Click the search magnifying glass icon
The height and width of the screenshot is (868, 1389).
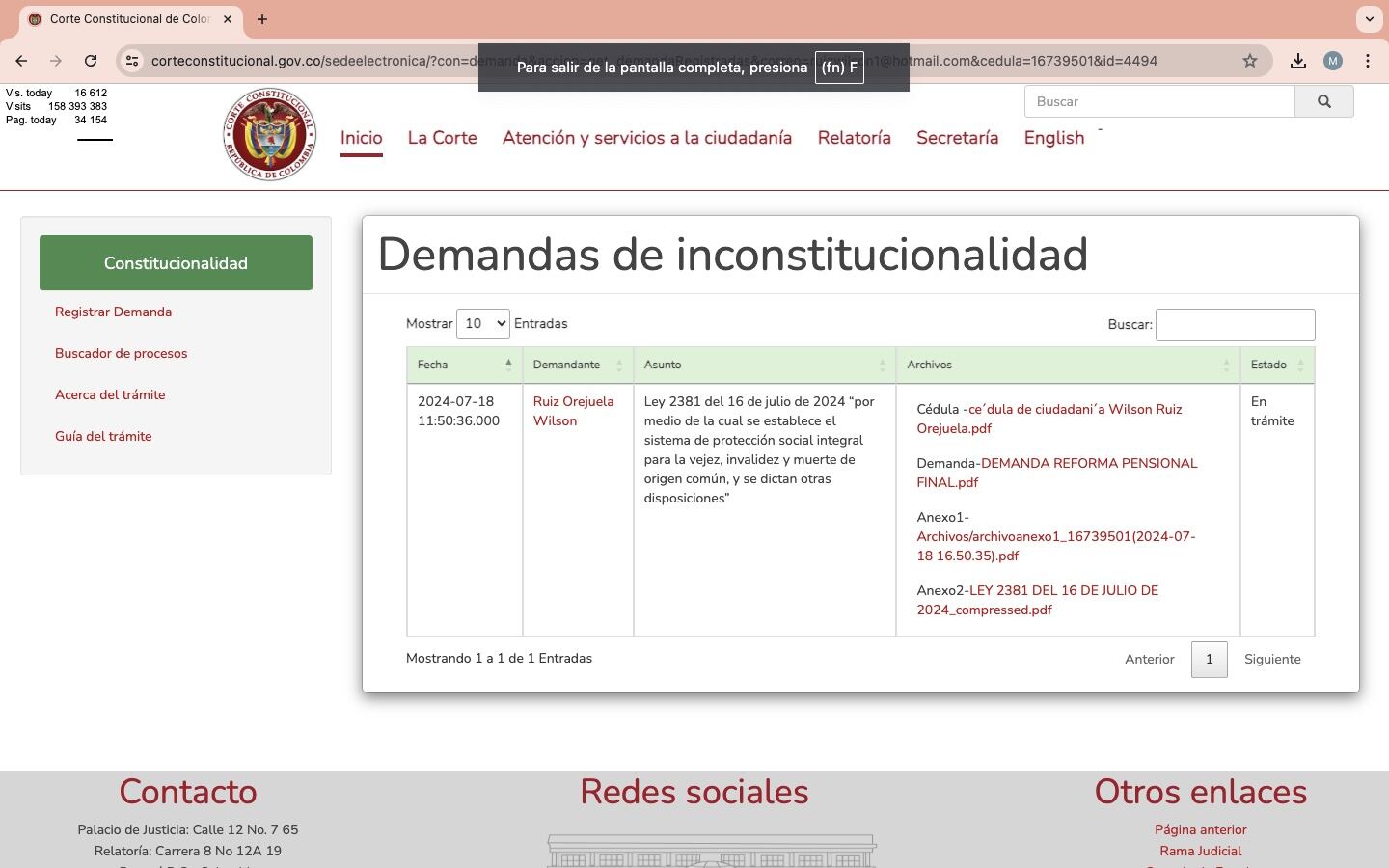click(1323, 101)
